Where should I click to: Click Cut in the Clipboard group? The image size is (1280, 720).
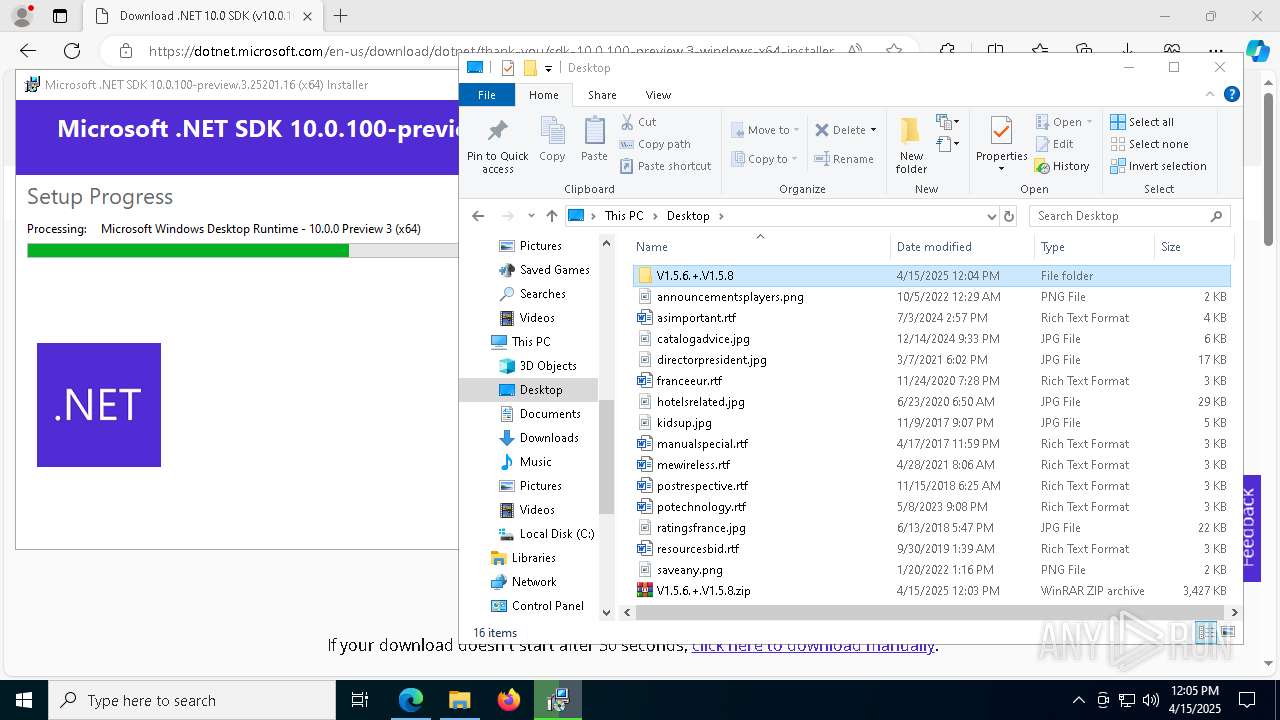[x=638, y=122]
